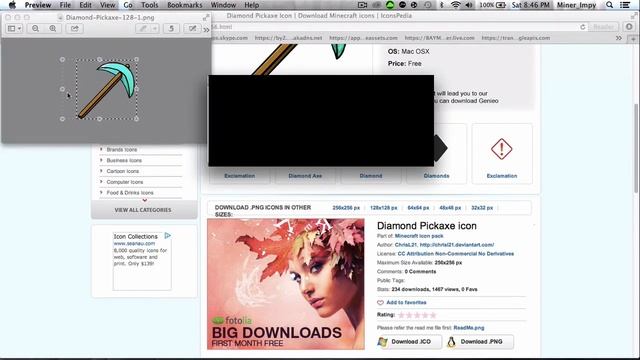The width and height of the screenshot is (640, 360).
Task: Click the rating stars row
Action: (x=417, y=315)
